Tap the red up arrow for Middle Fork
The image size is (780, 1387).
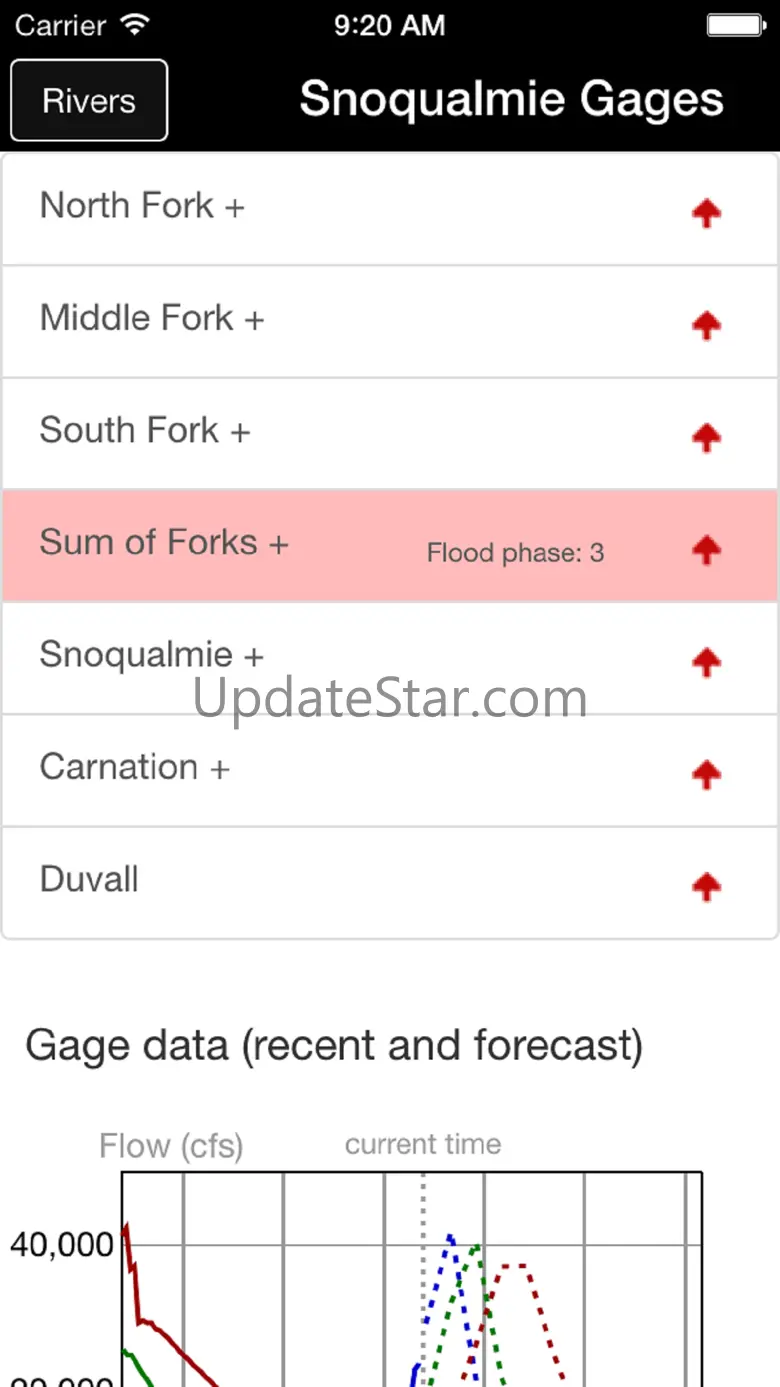coord(706,324)
